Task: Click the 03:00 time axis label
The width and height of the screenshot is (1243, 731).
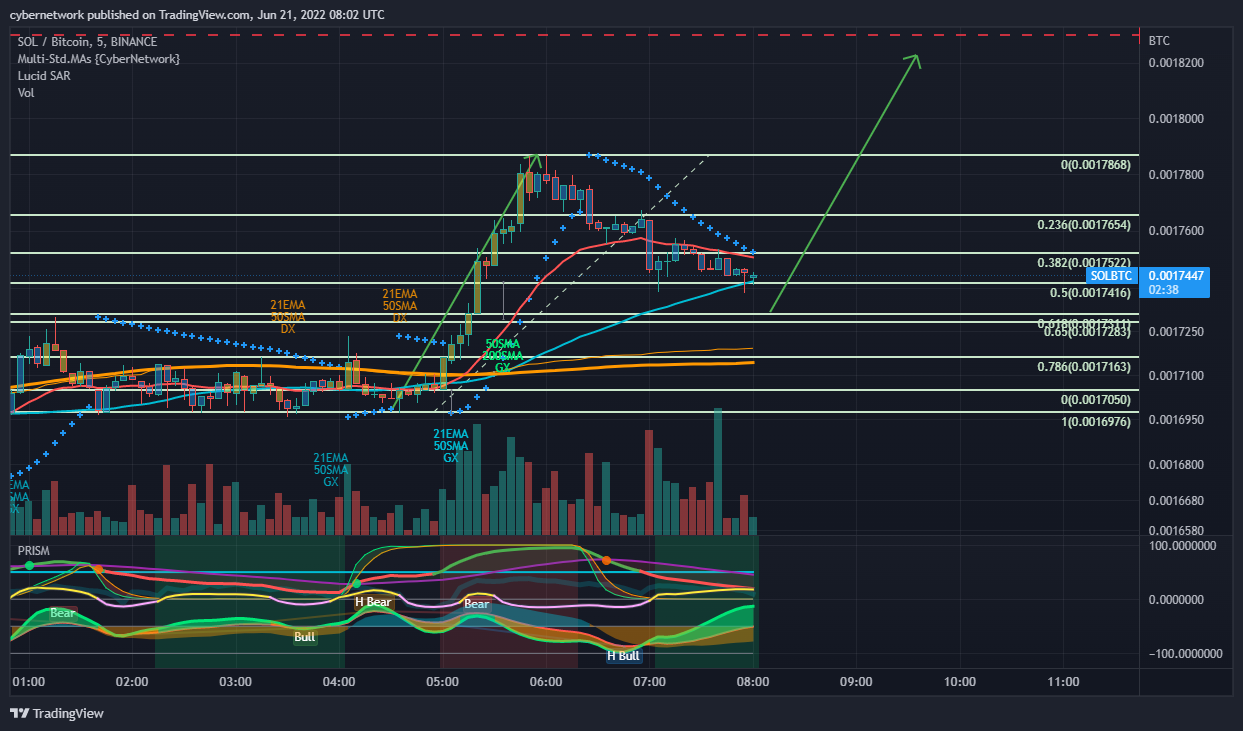Action: 236,682
